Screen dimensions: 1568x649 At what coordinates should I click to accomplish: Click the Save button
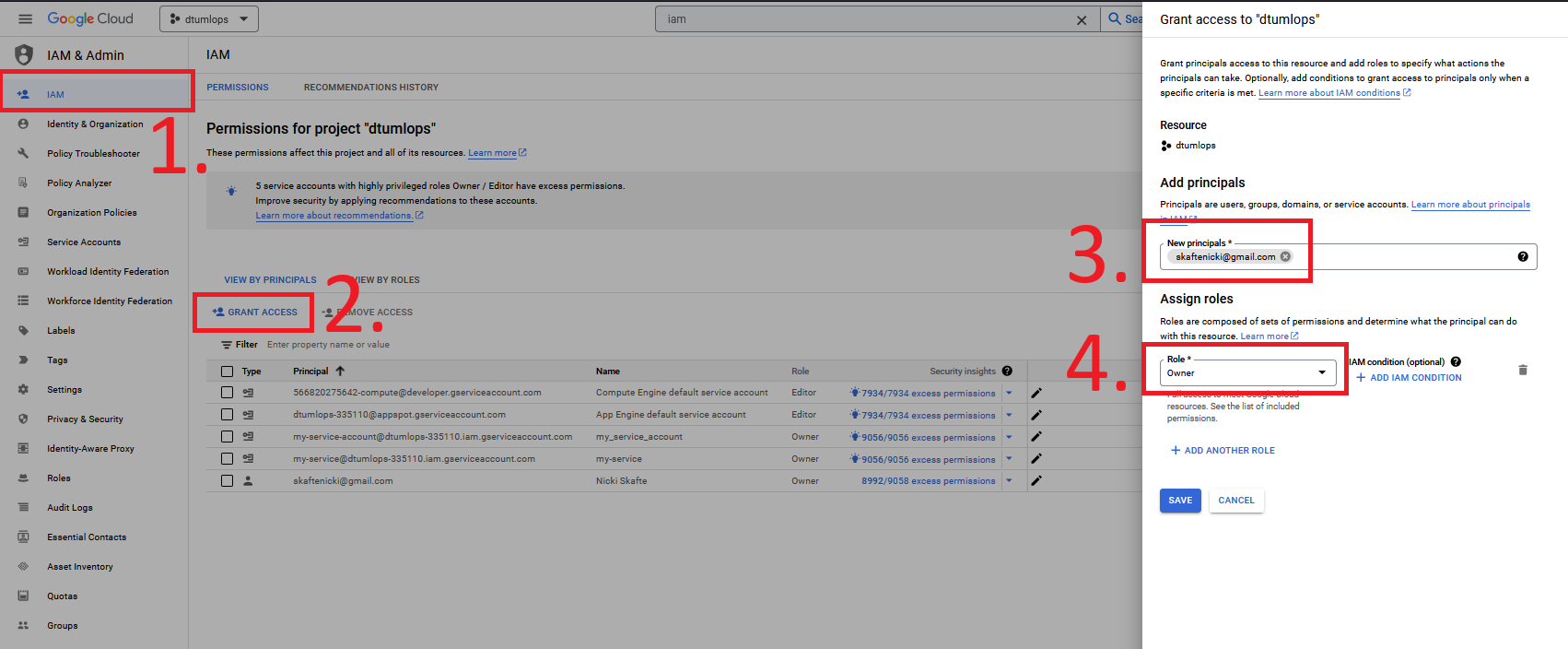pyautogui.click(x=1180, y=501)
